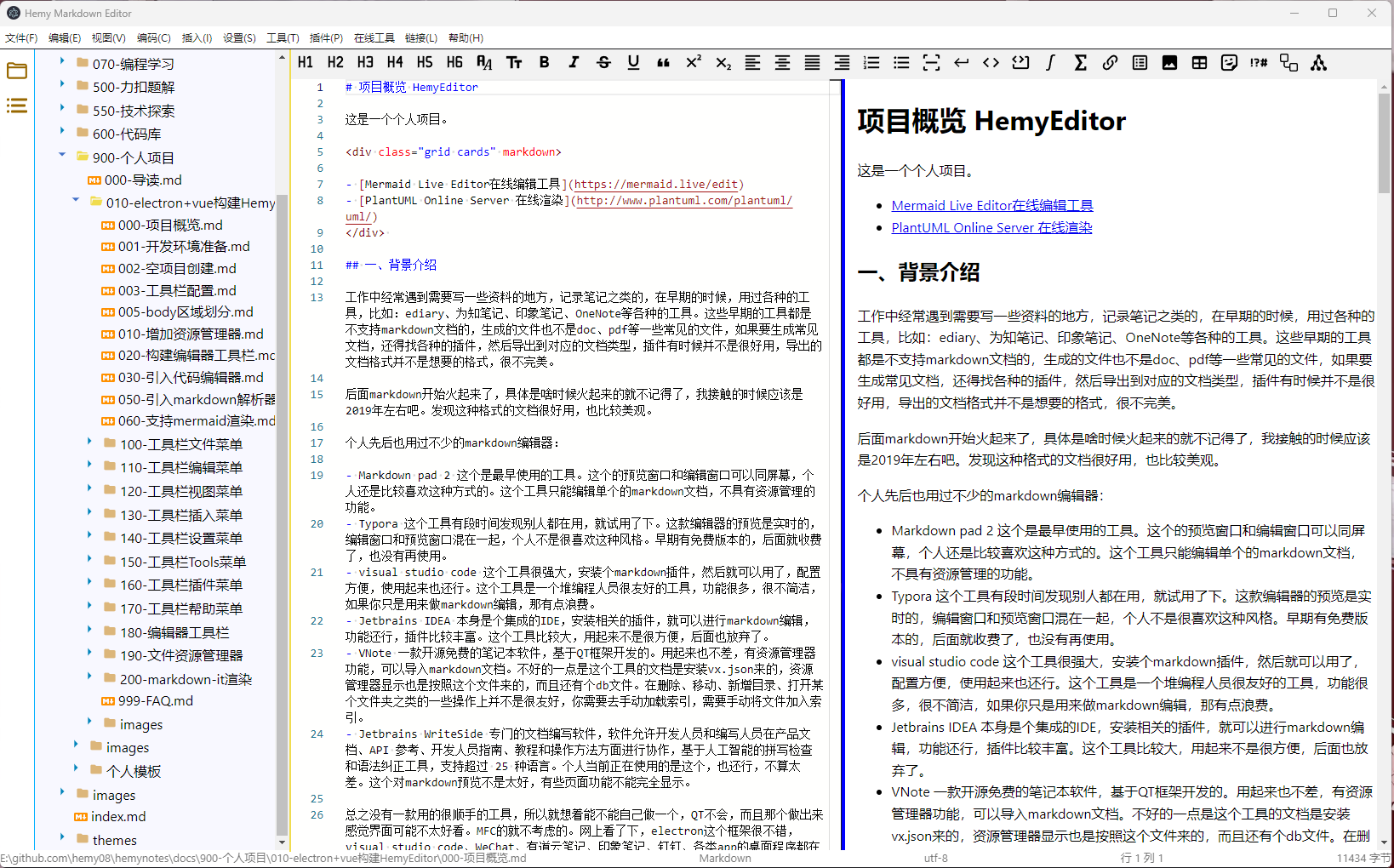Insert a blockquote with quote icon
Viewport: 1394px width, 868px height.
pos(663,62)
